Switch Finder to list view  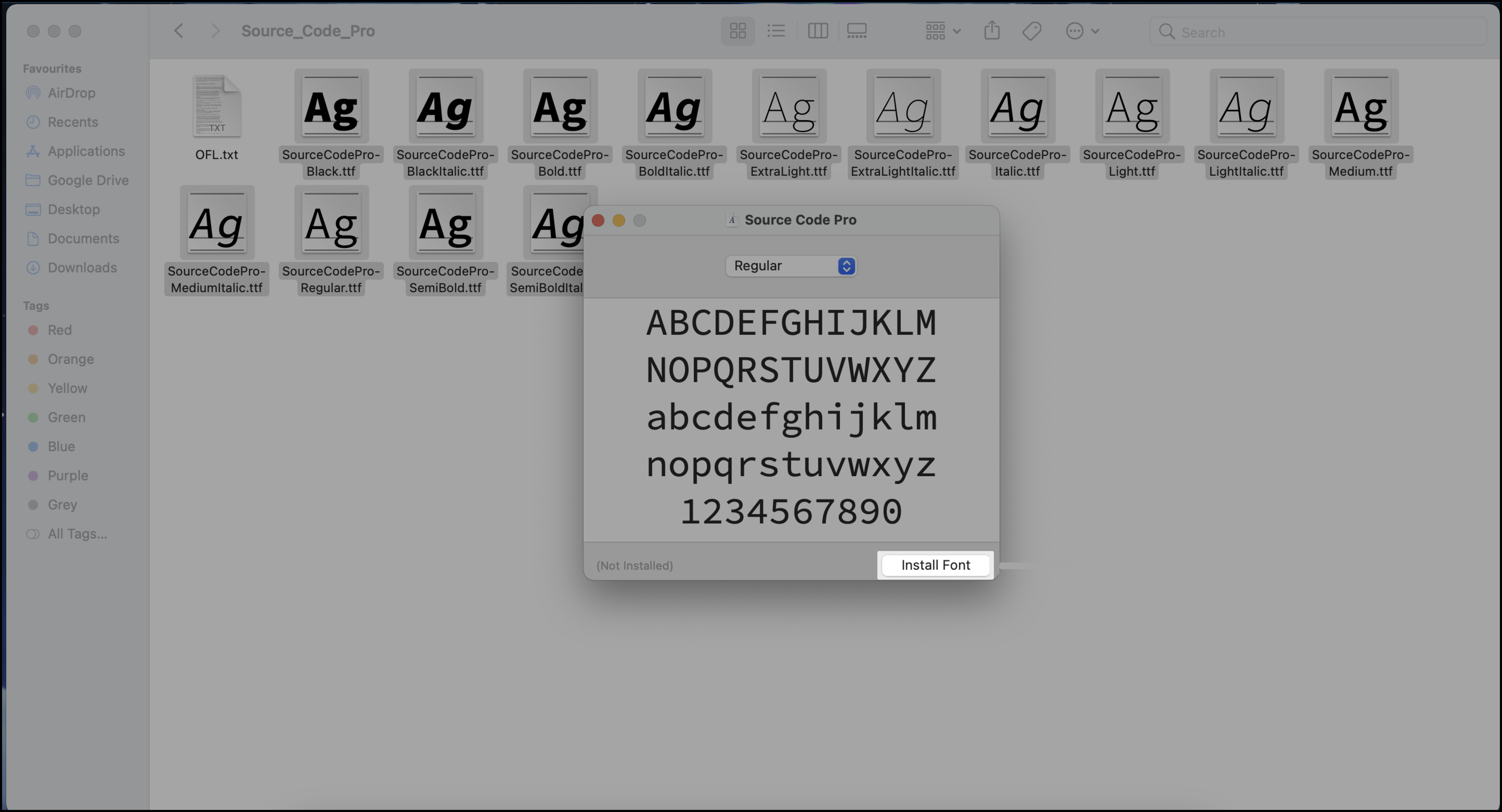tap(776, 31)
